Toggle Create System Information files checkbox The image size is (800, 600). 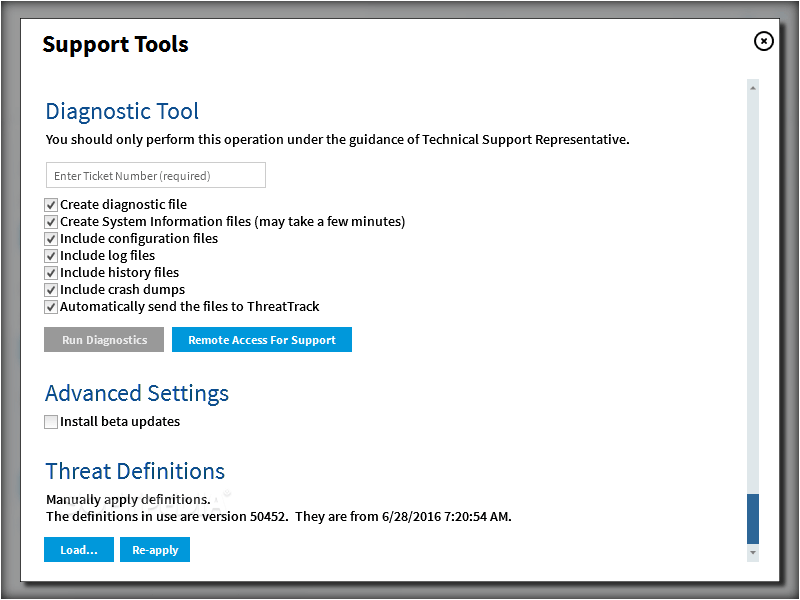tap(51, 222)
